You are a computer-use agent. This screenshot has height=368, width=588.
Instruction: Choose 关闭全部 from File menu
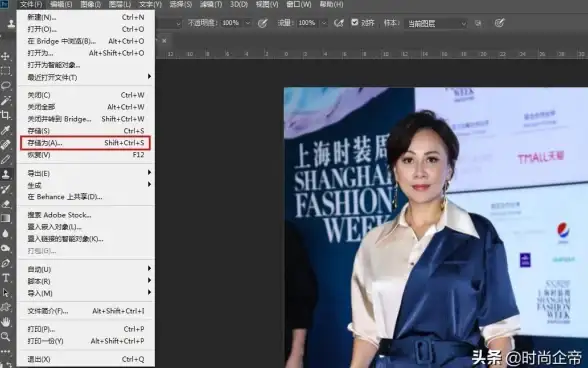tap(86, 107)
